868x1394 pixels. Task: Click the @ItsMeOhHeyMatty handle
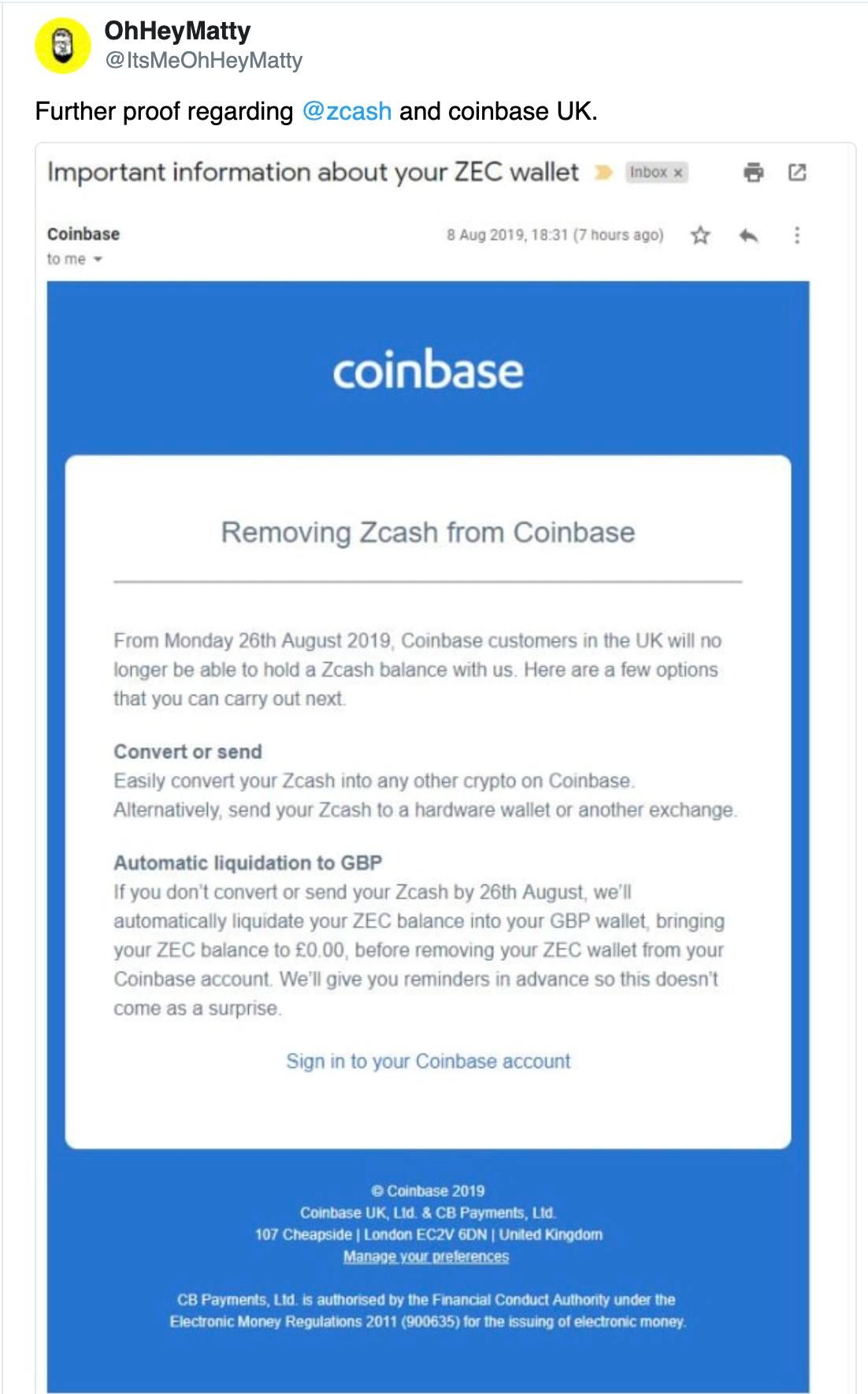pos(203,61)
